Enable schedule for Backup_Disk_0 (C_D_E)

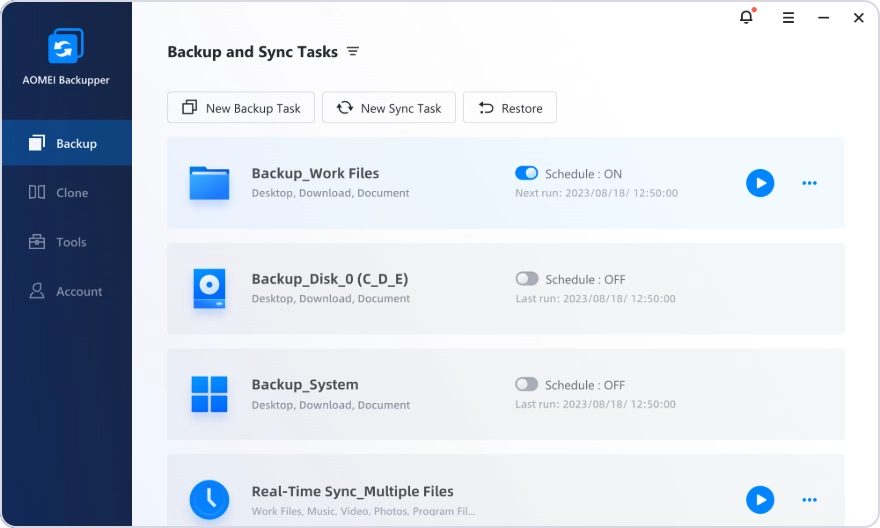tap(526, 279)
